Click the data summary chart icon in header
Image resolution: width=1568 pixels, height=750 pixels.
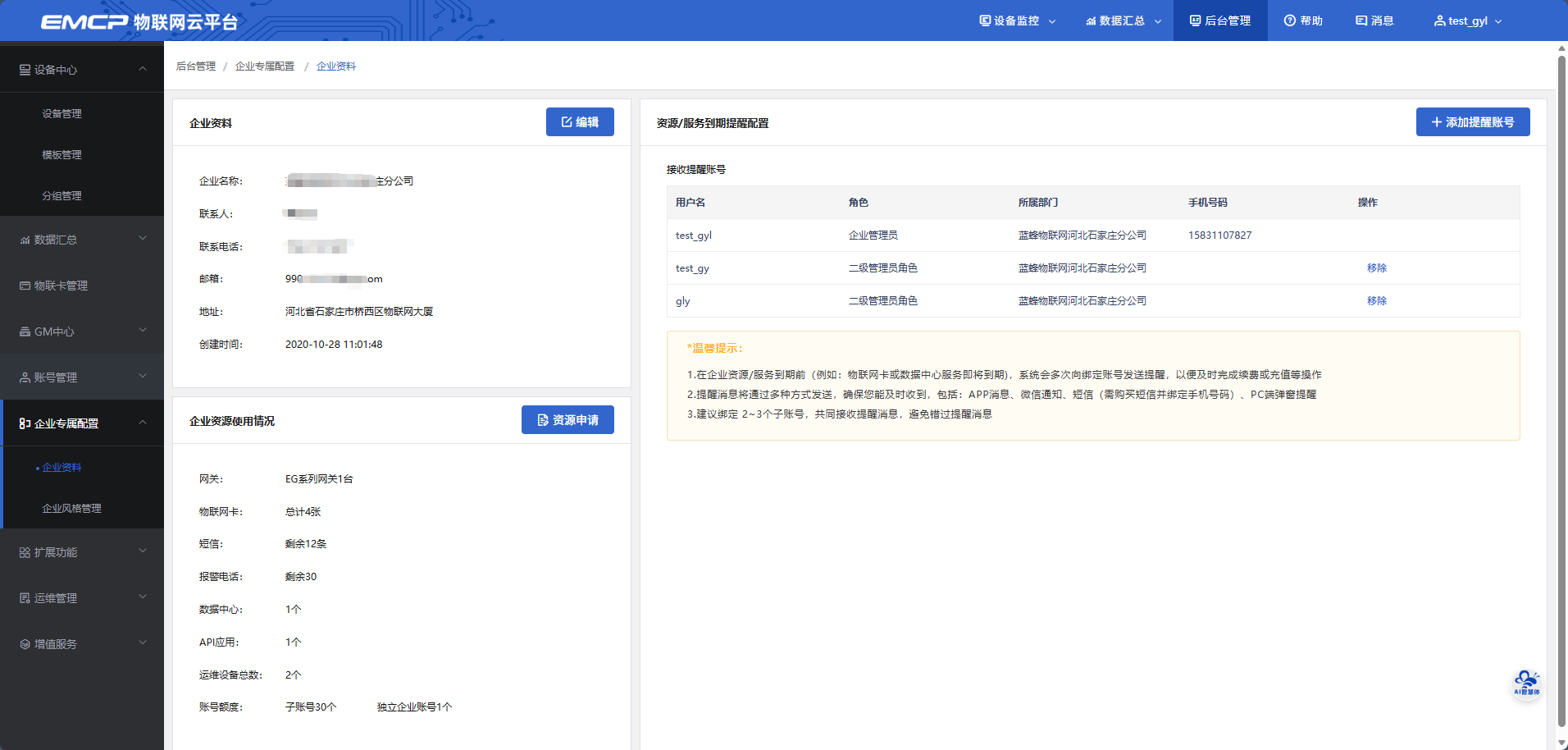(1091, 21)
